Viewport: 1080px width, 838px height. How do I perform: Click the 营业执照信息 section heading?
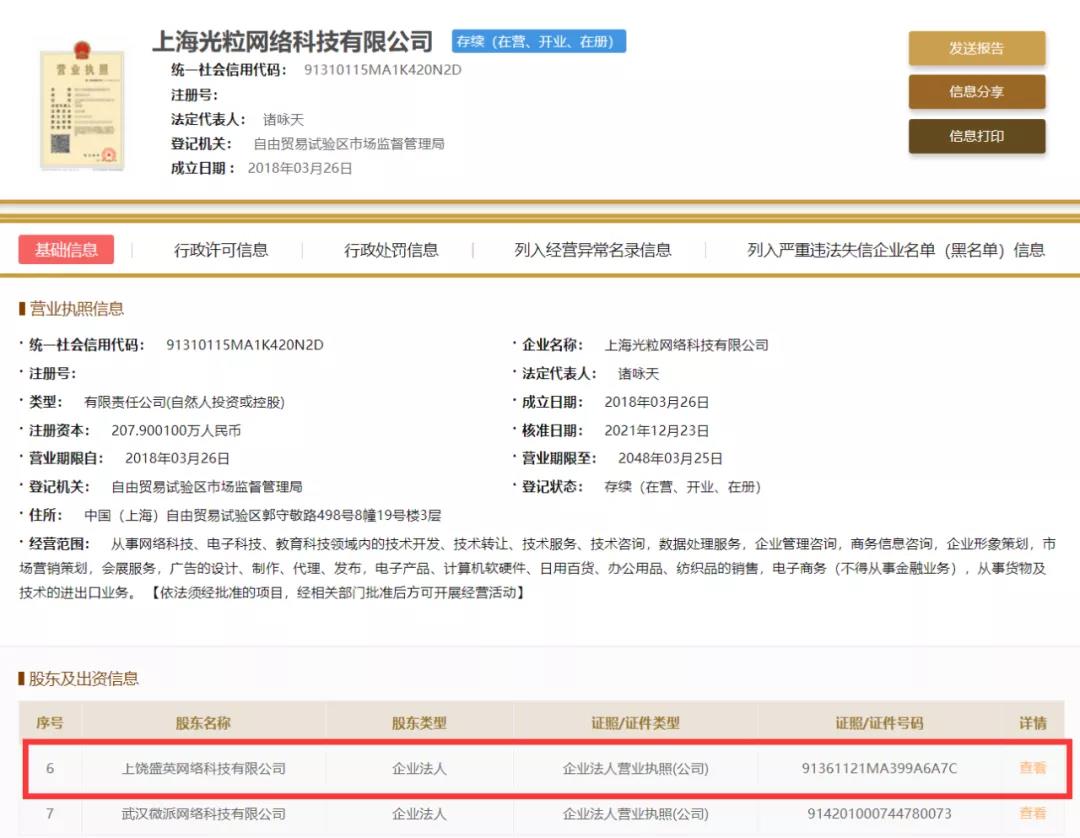pos(76,308)
